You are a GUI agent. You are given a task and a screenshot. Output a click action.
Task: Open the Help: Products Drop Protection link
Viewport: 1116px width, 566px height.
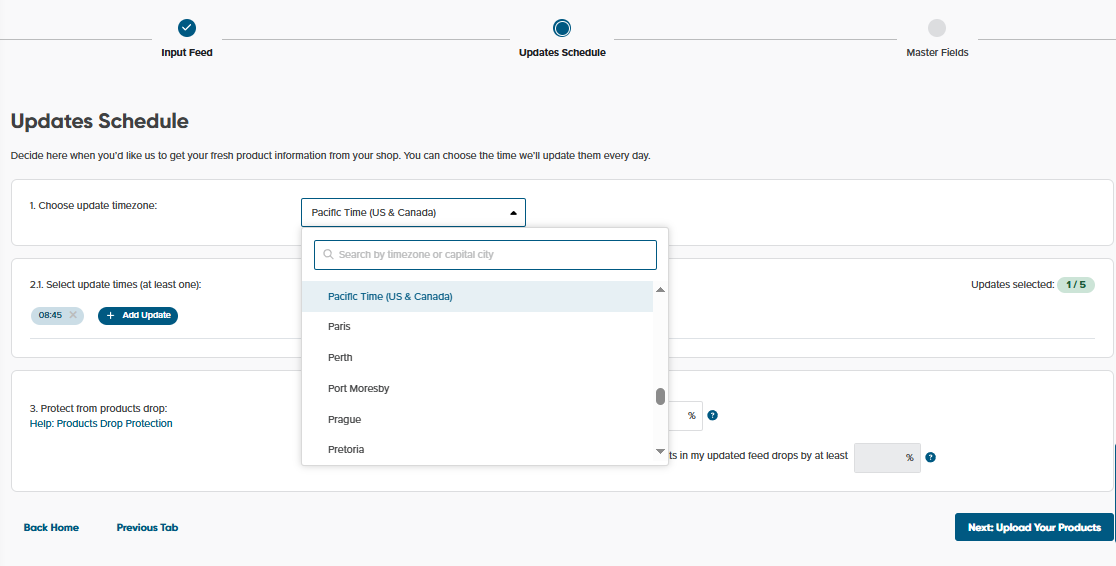coord(101,424)
